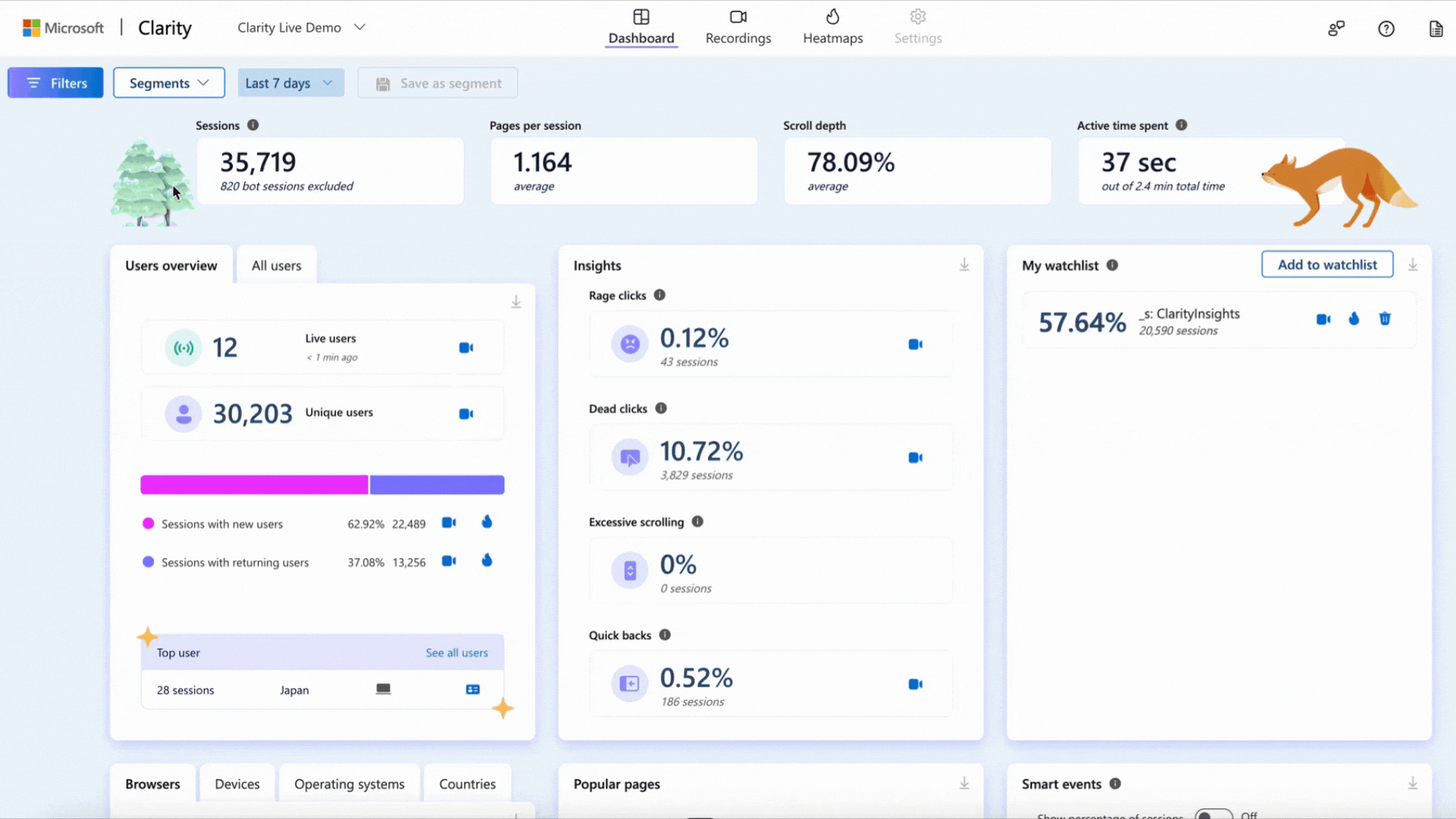Image resolution: width=1456 pixels, height=819 pixels.
Task: Open the Filters panel
Action: [55, 83]
